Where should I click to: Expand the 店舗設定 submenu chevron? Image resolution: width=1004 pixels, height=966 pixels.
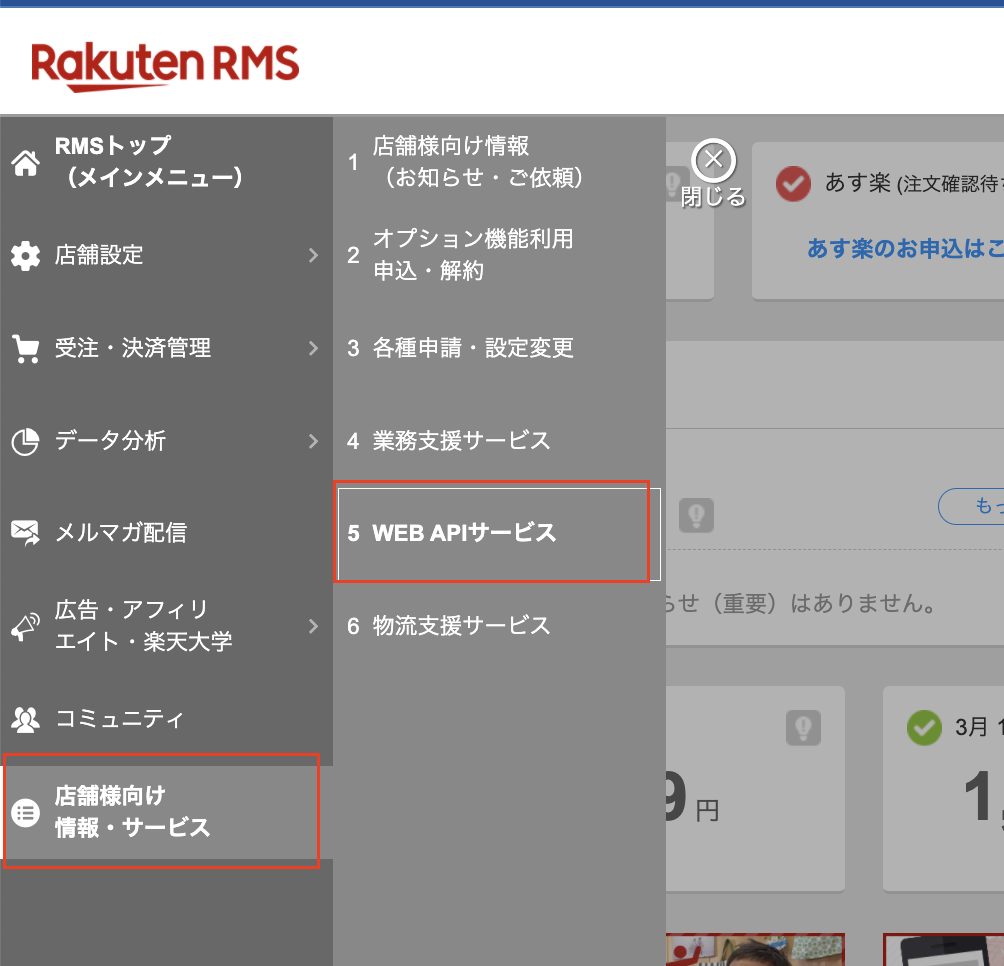pyautogui.click(x=313, y=255)
